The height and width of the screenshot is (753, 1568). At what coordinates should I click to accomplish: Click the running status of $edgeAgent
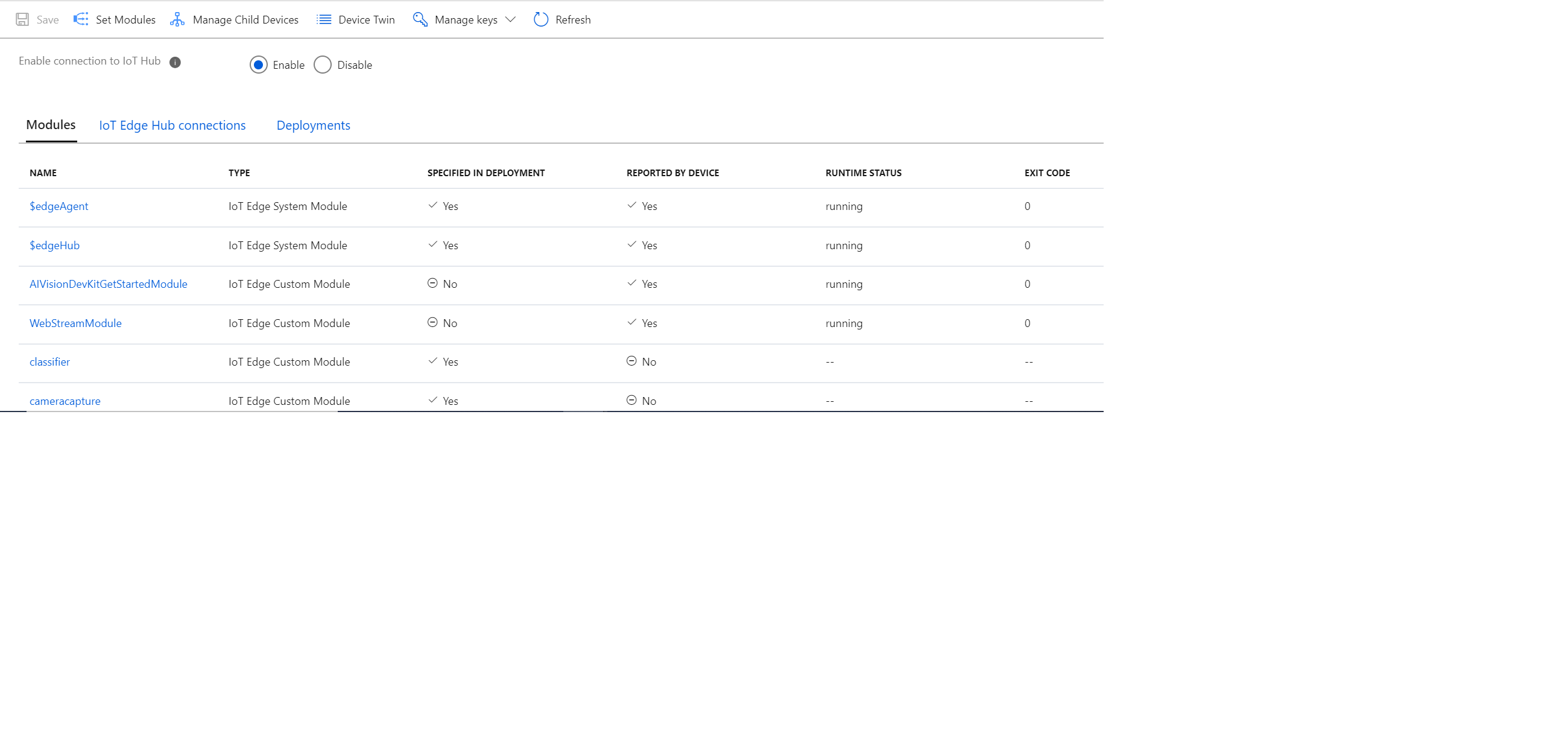[844, 206]
